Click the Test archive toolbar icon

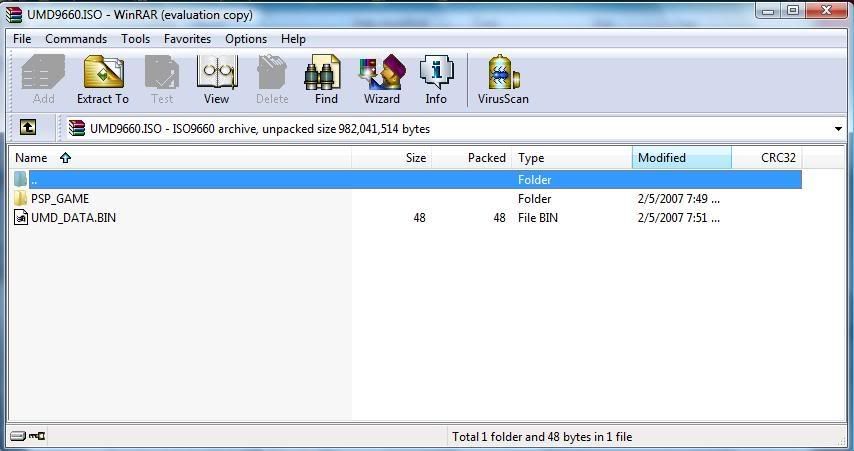[x=162, y=80]
